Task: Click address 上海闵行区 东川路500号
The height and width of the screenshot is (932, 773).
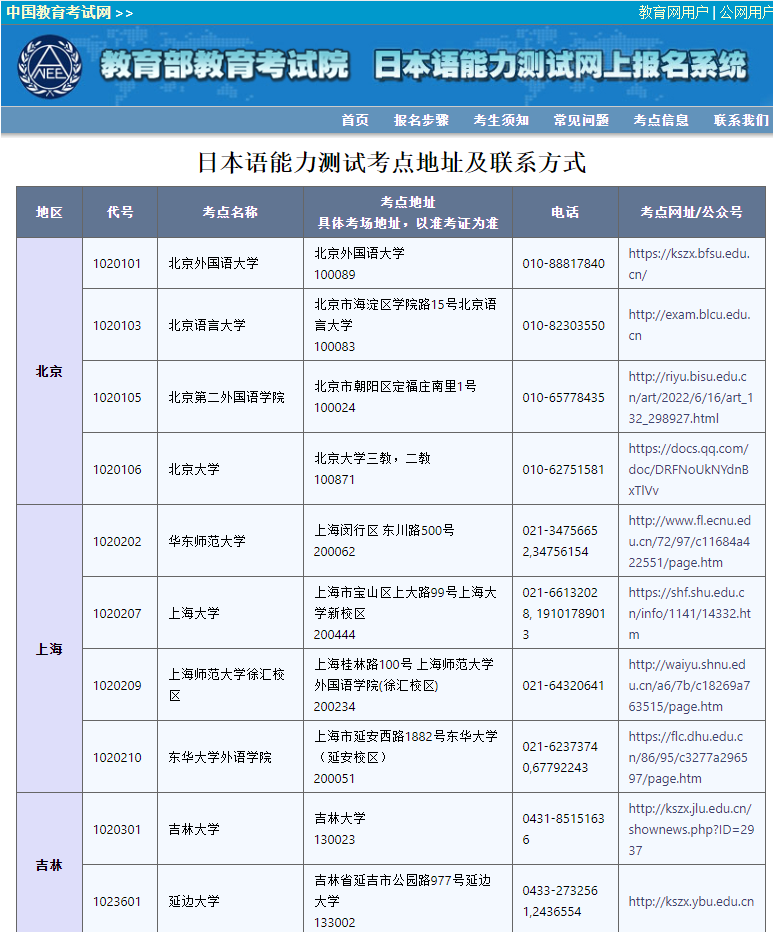Action: pyautogui.click(x=384, y=530)
